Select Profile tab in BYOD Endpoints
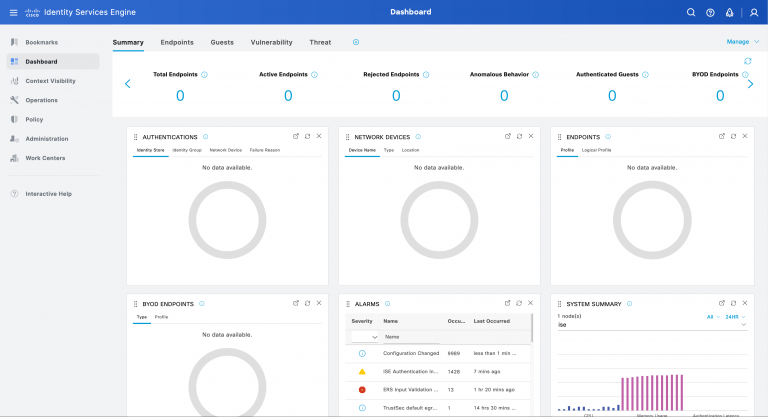This screenshot has width=768, height=417. (x=161, y=317)
